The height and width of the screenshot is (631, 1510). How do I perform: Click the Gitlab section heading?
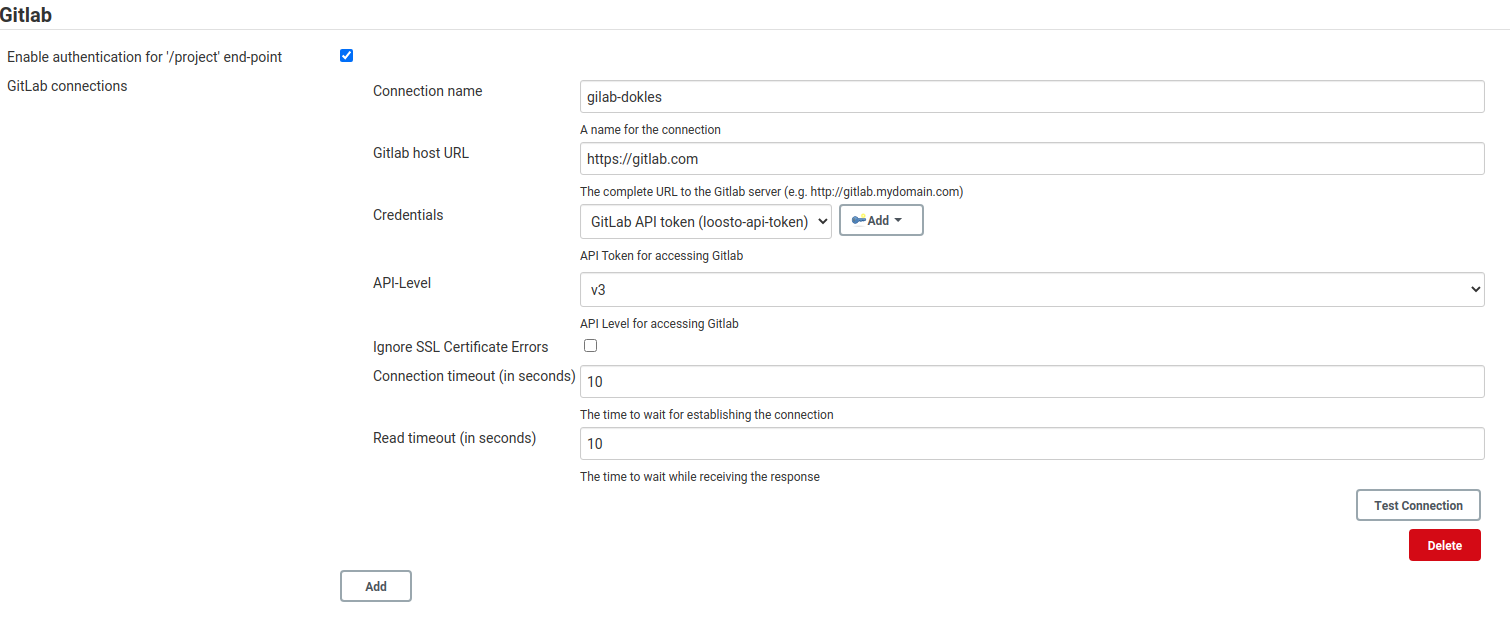coord(27,15)
